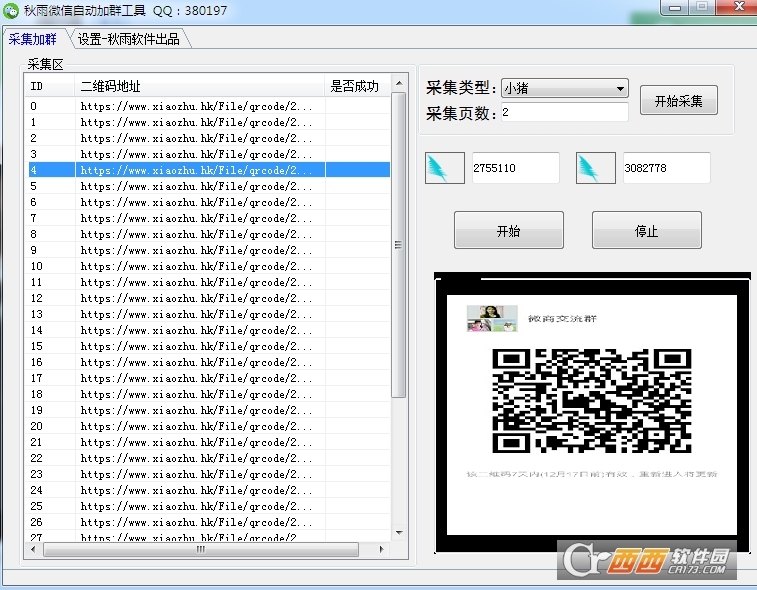The width and height of the screenshot is (757, 590).
Task: Select the row with ID 21
Action: pos(208,441)
